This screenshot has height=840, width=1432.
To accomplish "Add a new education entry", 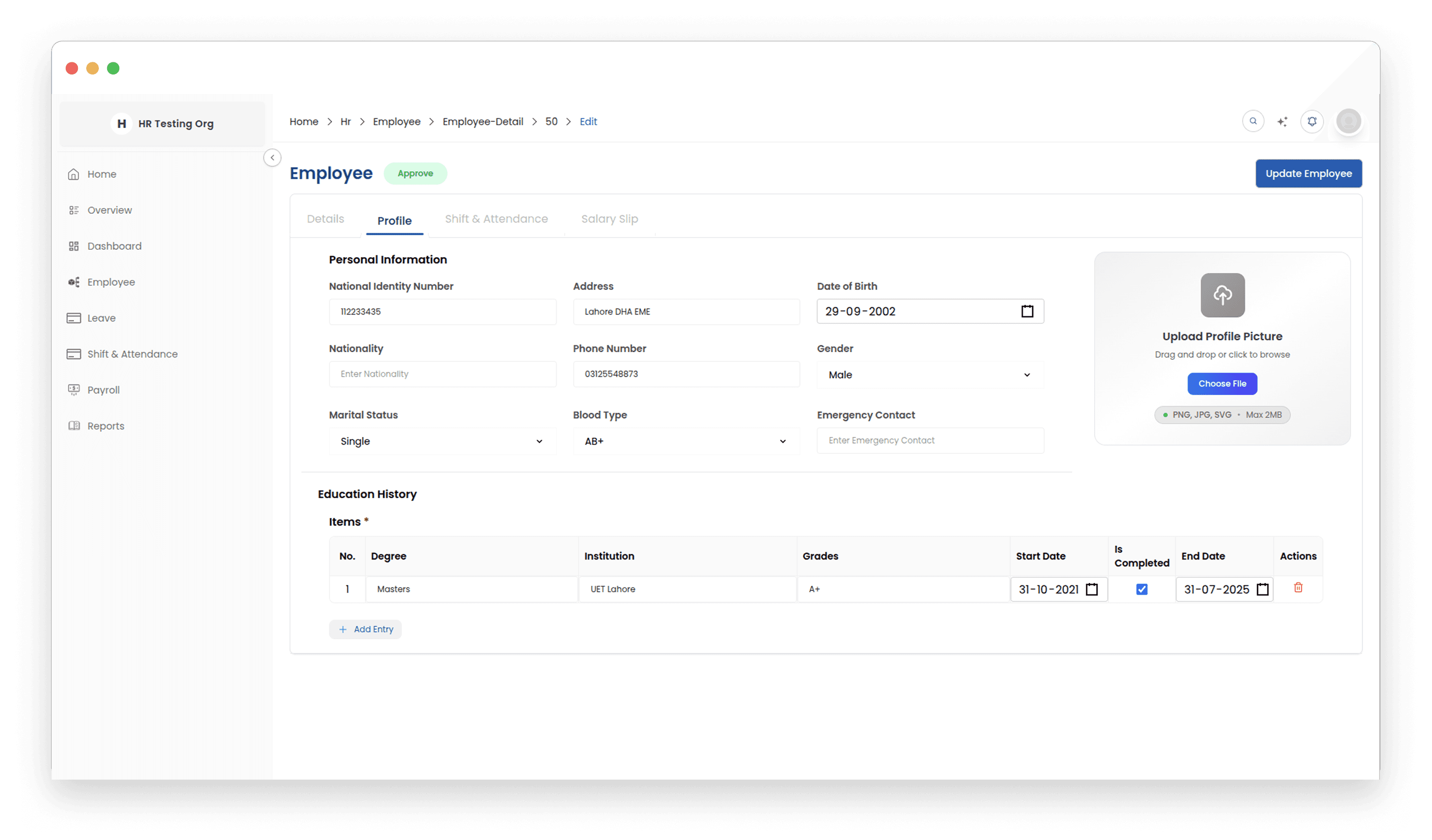I will click(x=365, y=629).
